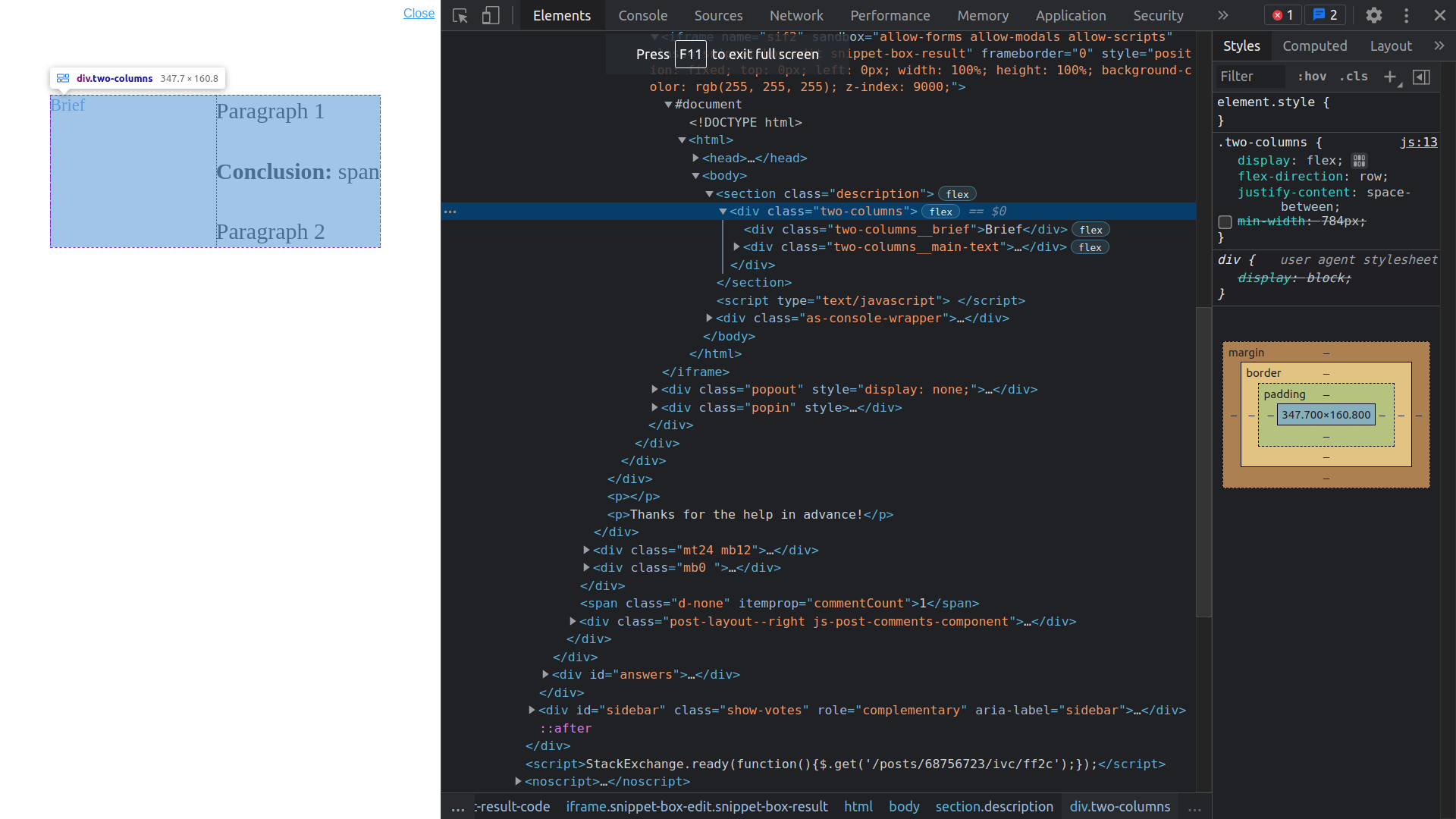Click the blue issues count badge
1456x819 pixels.
pos(1325,15)
